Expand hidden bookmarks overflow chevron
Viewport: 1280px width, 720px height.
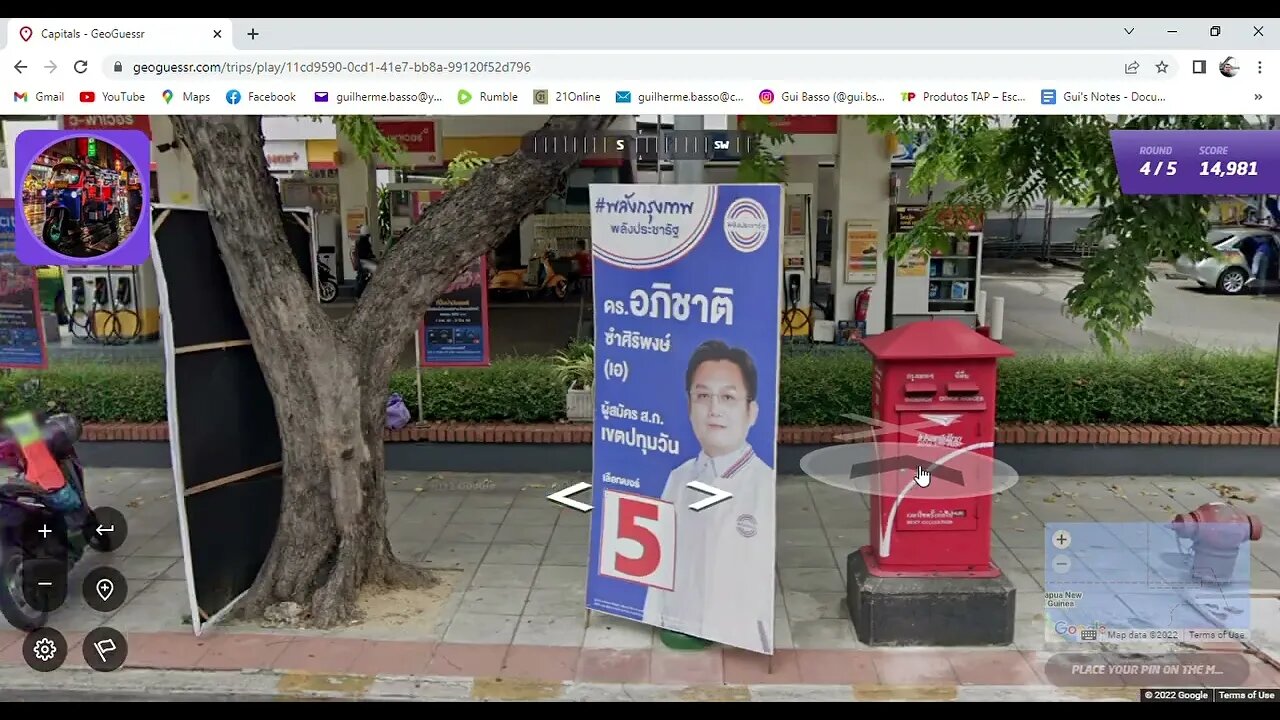tap(1258, 97)
